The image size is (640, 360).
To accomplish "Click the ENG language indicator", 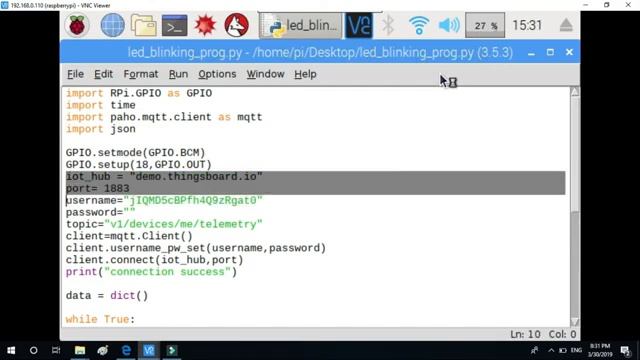I will pyautogui.click(x=576, y=350).
